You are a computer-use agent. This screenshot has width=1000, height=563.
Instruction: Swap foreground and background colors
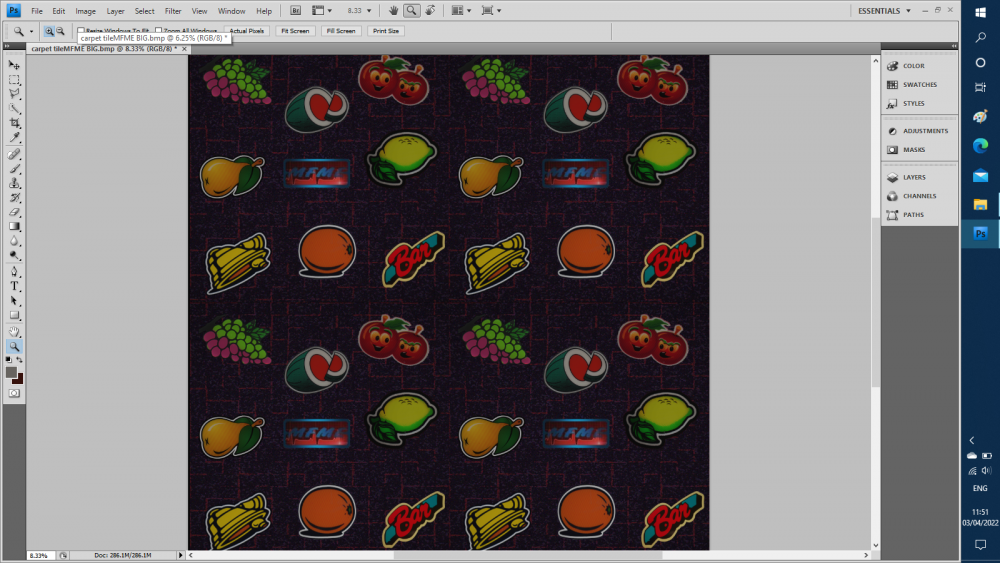click(x=20, y=360)
